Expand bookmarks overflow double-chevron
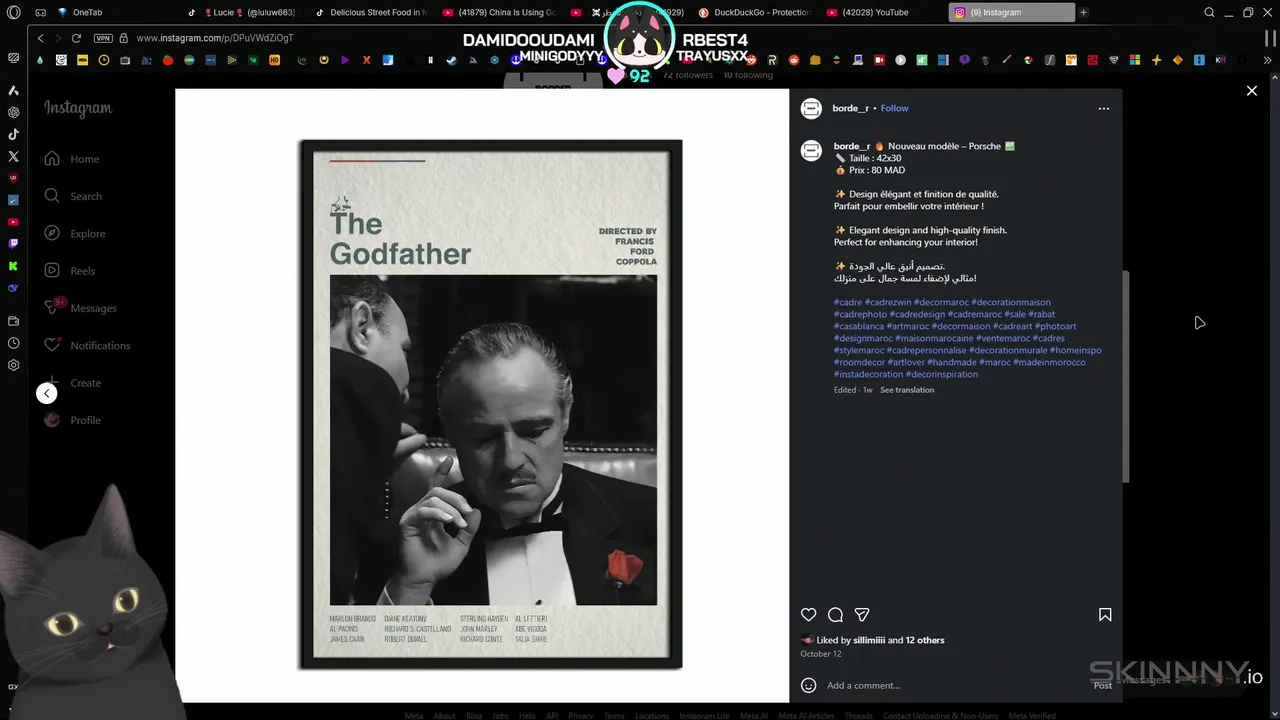Image resolution: width=1280 pixels, height=720 pixels. coord(1269,60)
